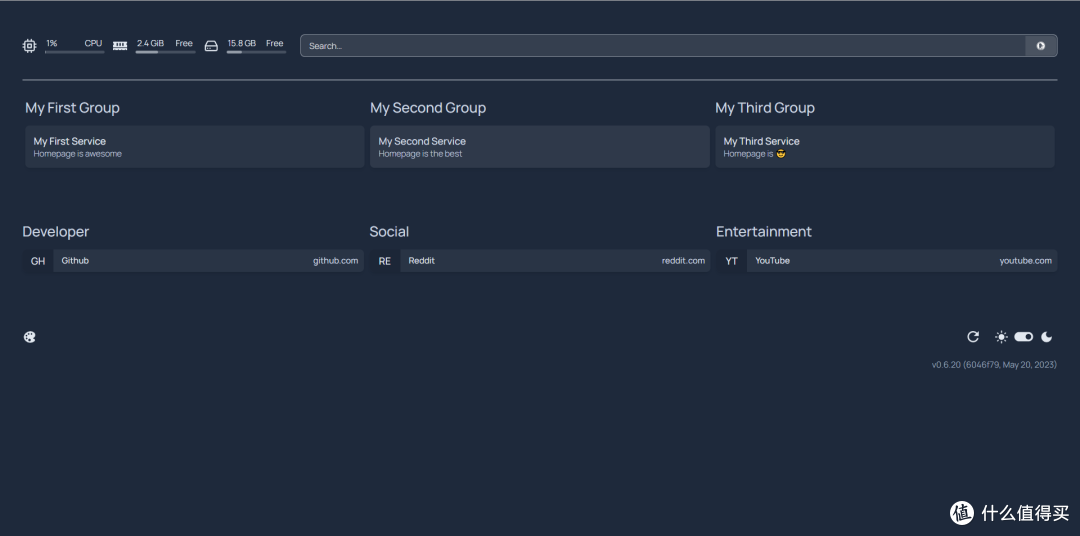Collapse the My Second Group heading

(x=428, y=108)
